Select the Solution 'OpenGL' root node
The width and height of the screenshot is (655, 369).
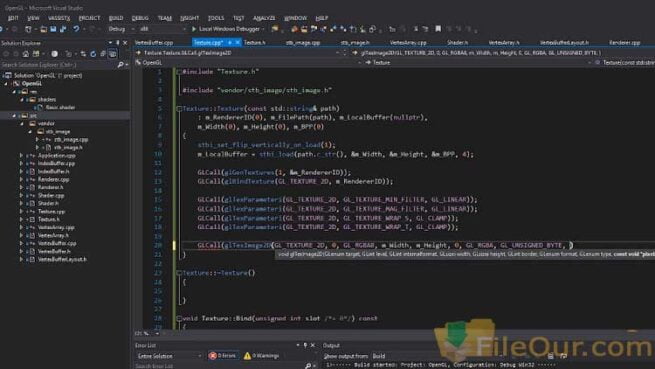48,76
